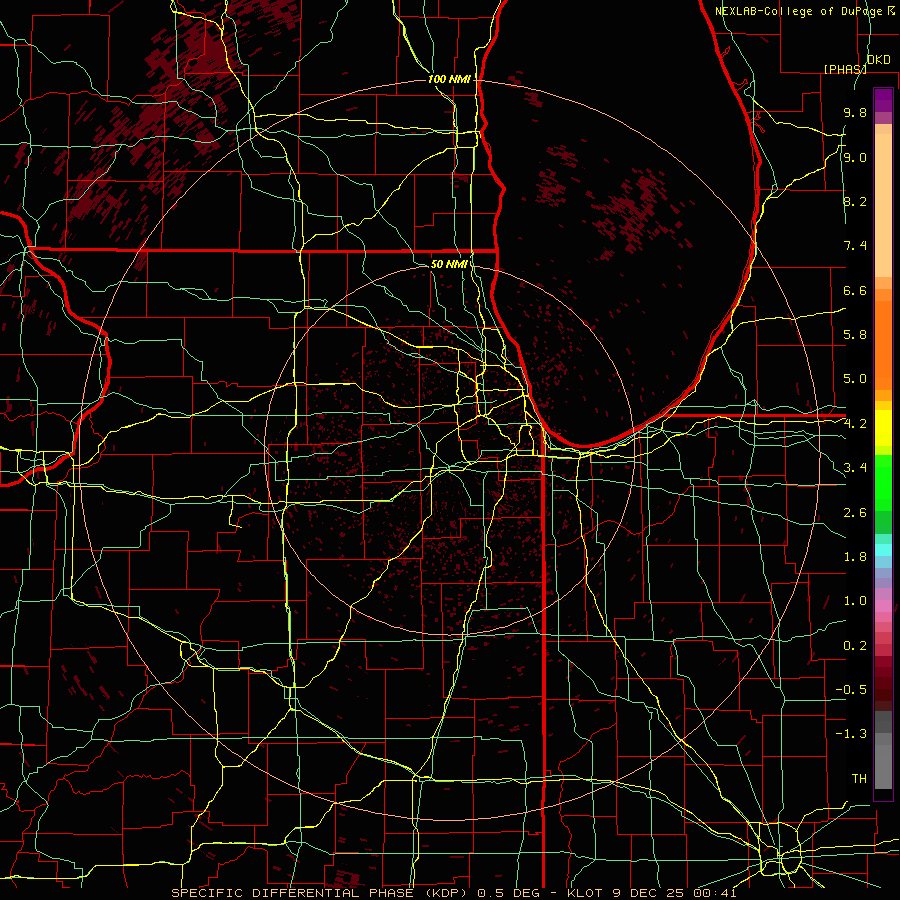Image resolution: width=900 pixels, height=900 pixels.
Task: Select the 7.4 value on color scale
Action: tap(855, 246)
